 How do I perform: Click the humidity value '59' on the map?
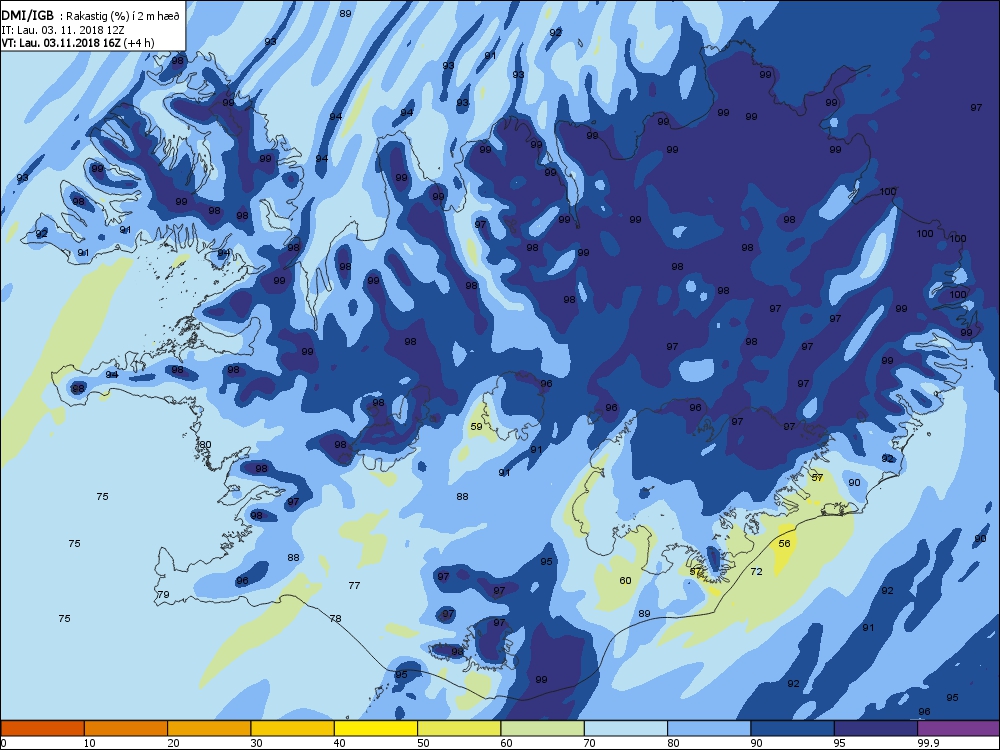point(476,427)
